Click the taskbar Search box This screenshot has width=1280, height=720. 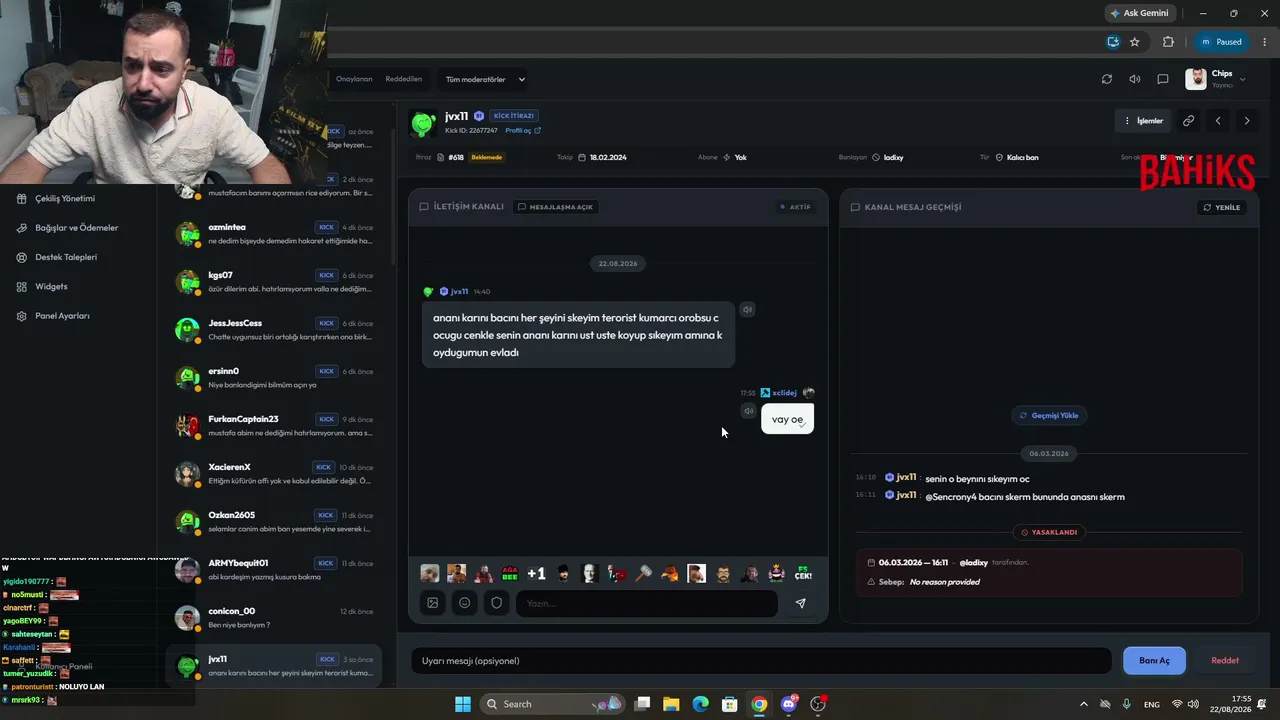click(551, 704)
